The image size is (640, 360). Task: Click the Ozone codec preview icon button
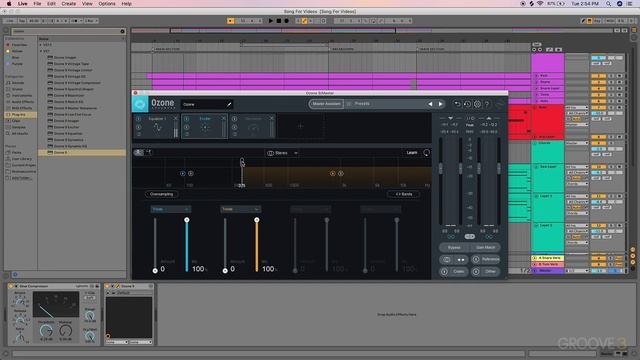[x=447, y=260]
